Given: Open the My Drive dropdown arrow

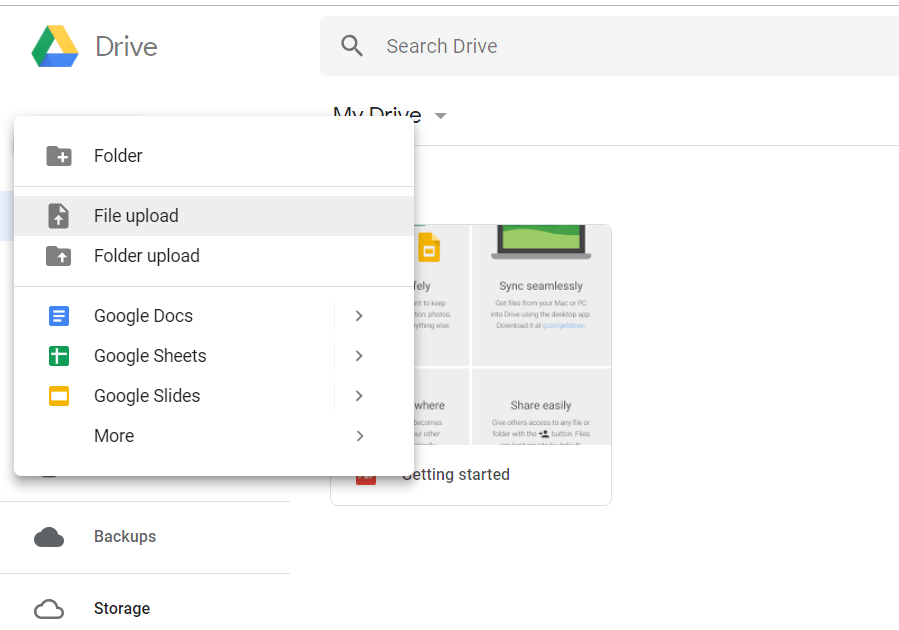Looking at the screenshot, I should click(440, 116).
